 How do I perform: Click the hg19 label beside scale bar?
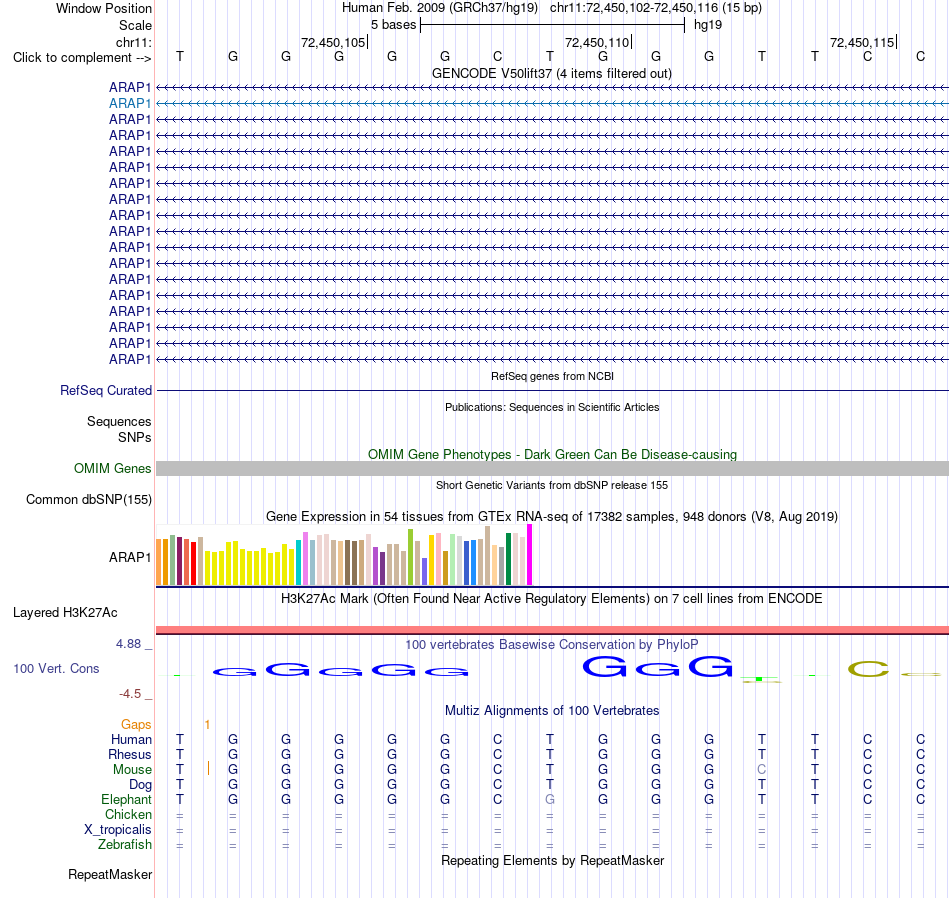(x=708, y=25)
